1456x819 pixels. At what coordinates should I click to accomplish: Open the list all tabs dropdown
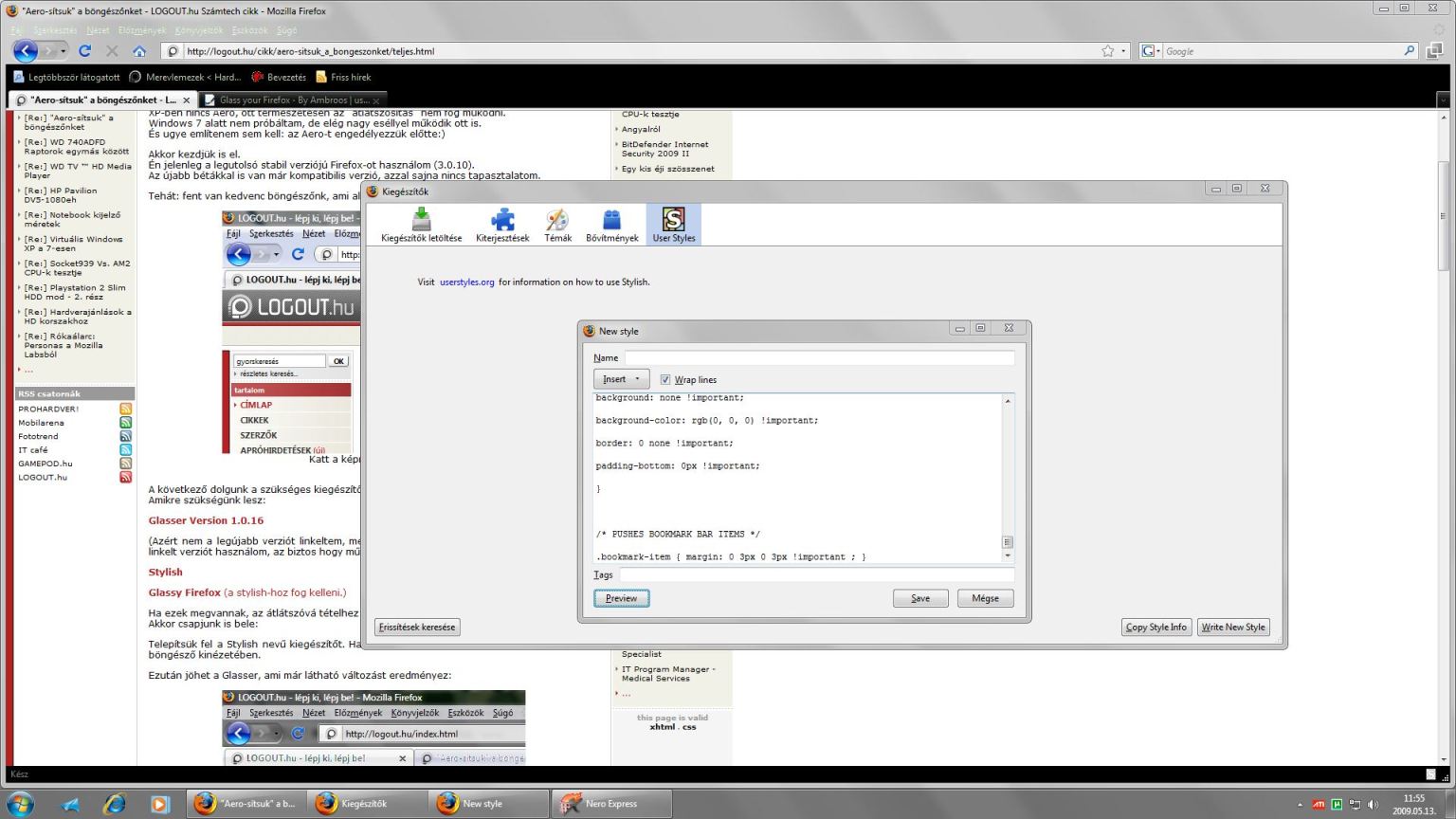point(1444,100)
